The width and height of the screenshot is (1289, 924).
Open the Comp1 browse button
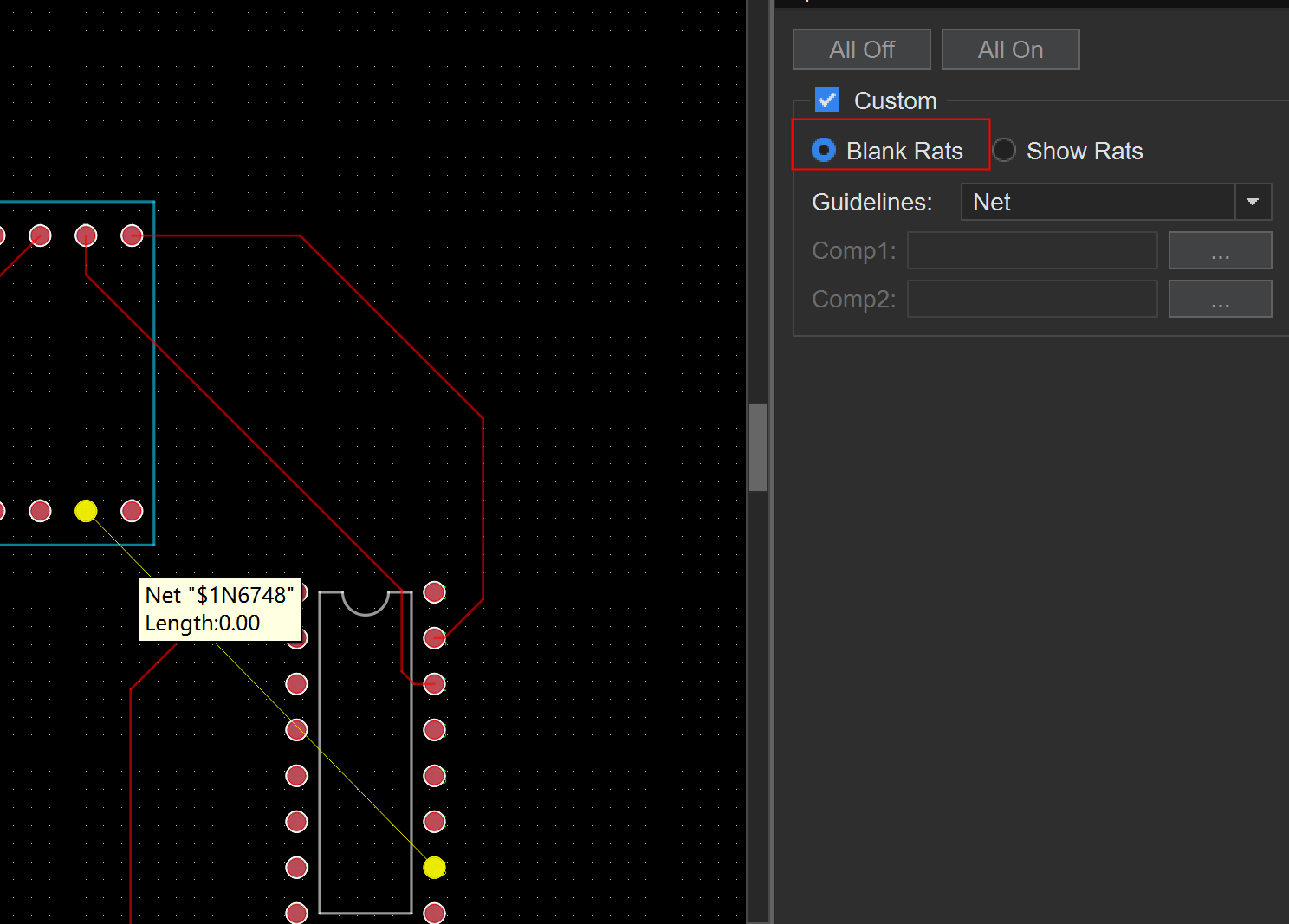[1220, 250]
